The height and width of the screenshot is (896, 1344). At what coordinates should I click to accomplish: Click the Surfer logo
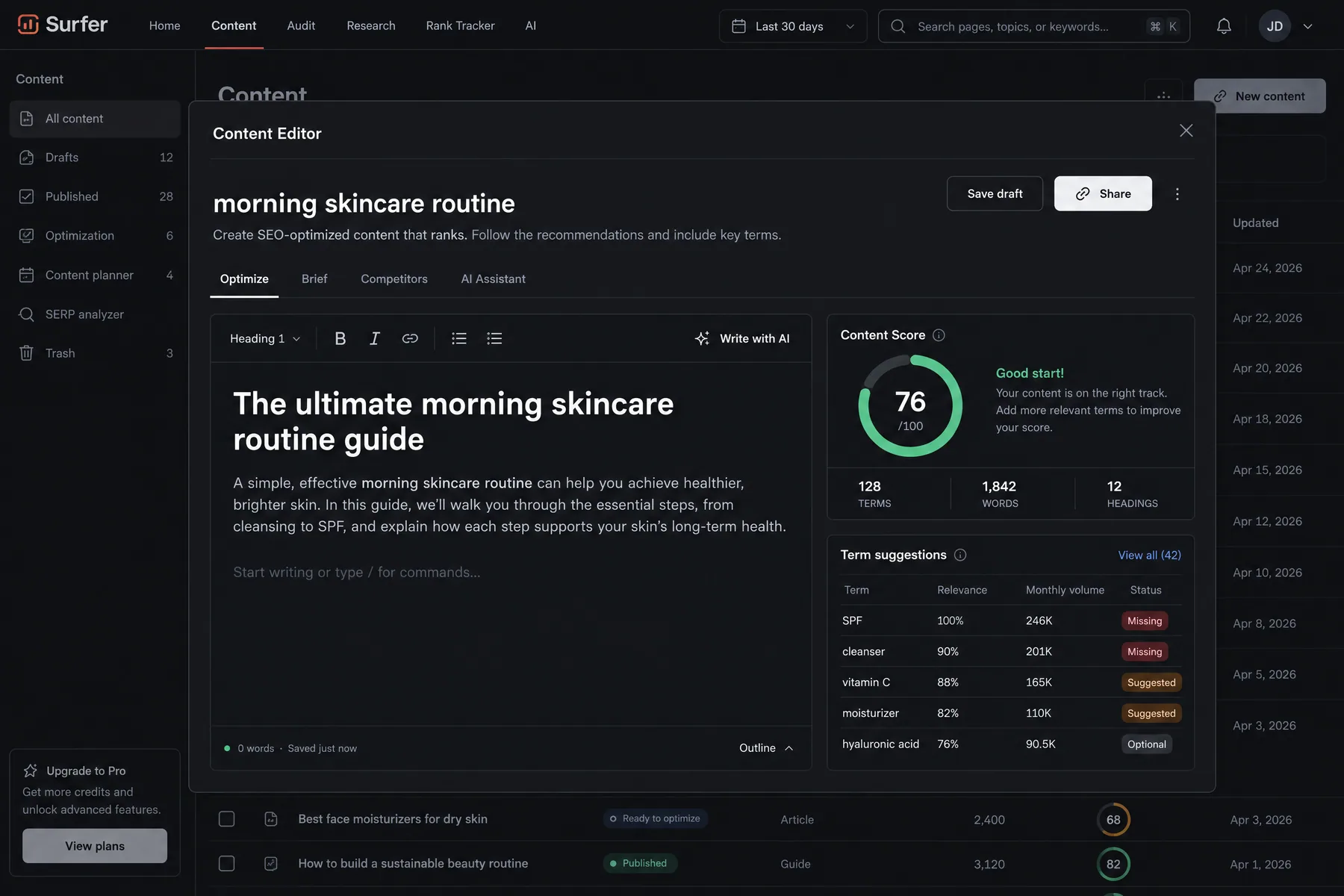point(63,25)
